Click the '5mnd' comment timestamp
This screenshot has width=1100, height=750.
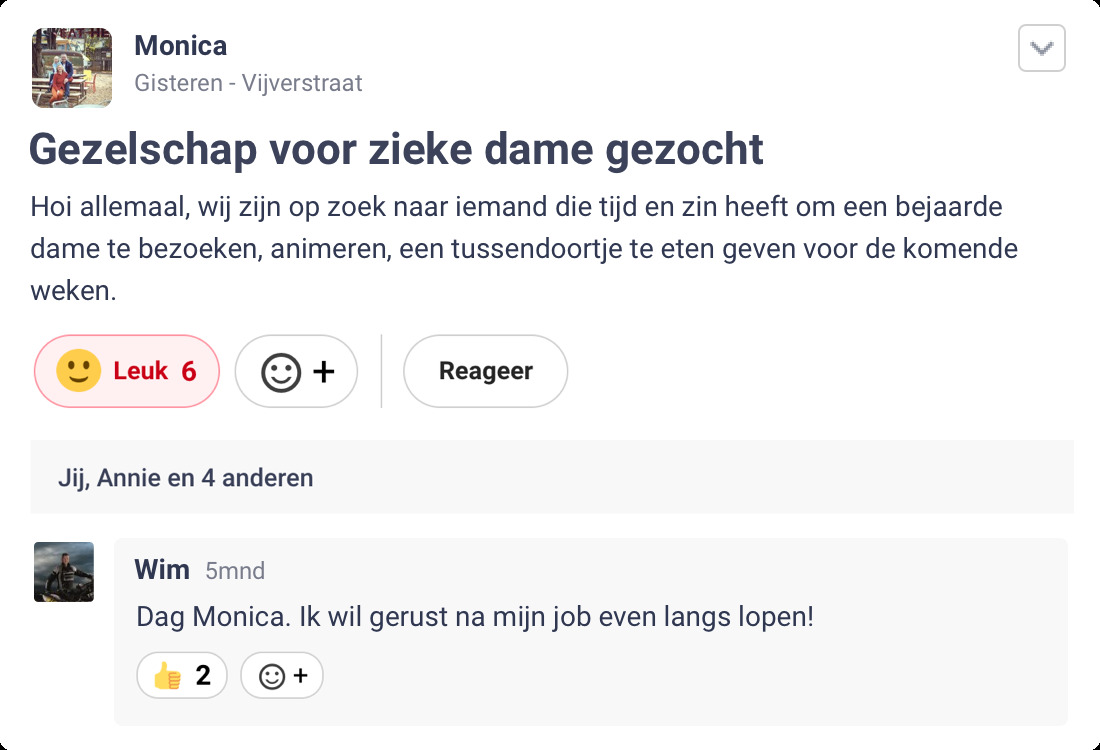pyautogui.click(x=235, y=571)
